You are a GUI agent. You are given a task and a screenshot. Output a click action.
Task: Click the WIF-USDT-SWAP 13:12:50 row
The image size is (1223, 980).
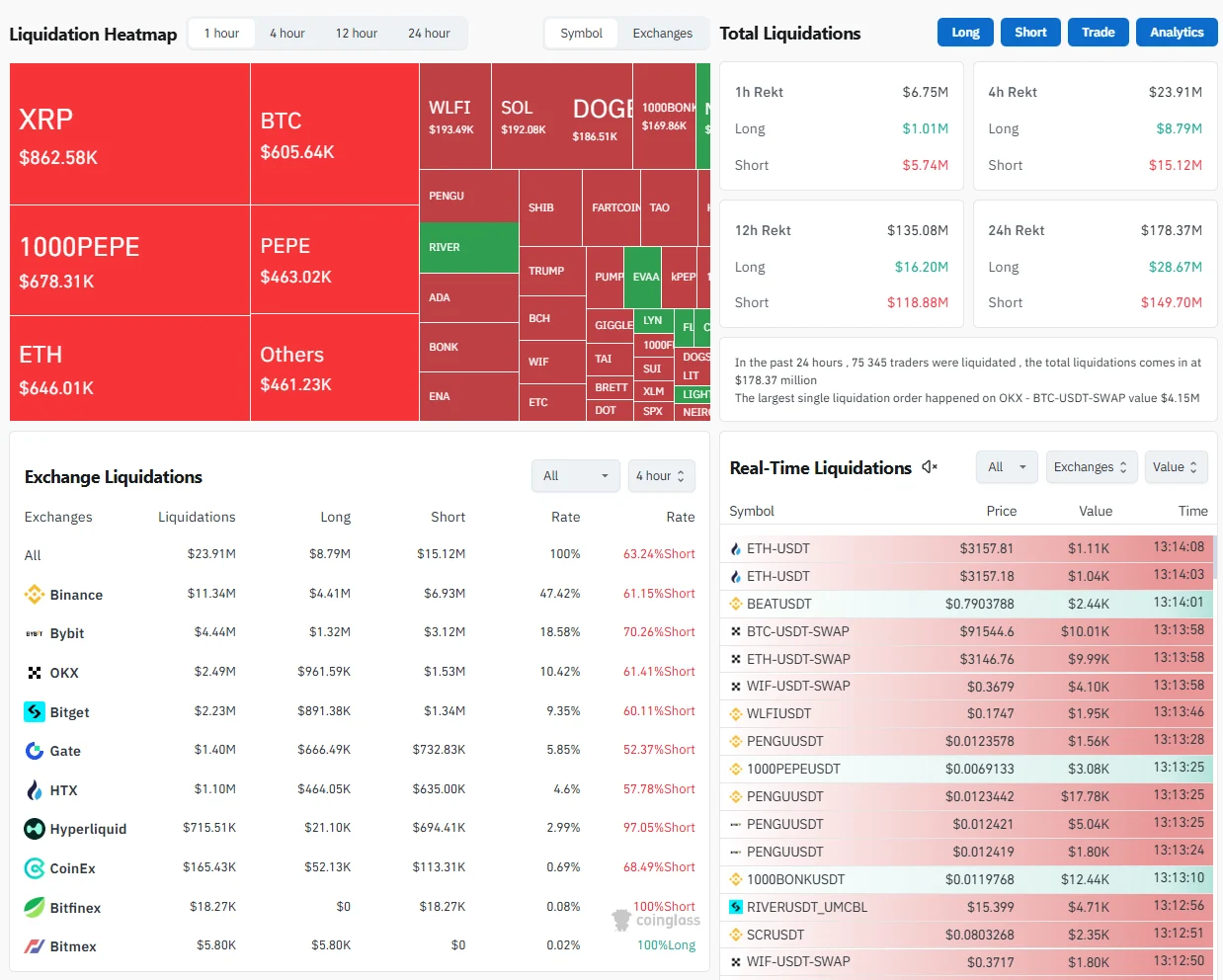click(968, 961)
